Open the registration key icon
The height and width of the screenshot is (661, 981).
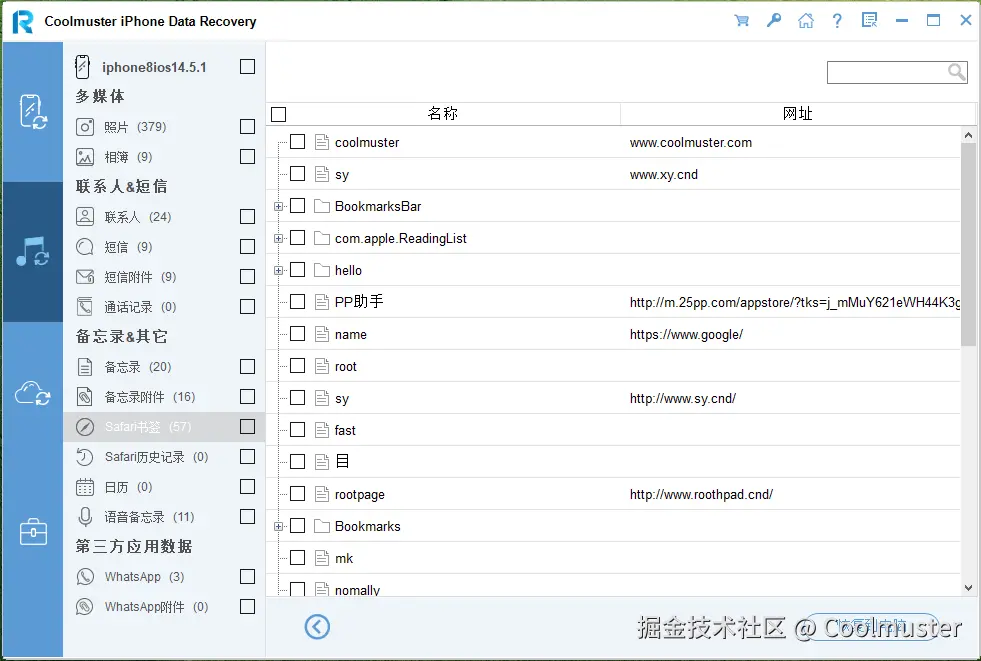773,20
